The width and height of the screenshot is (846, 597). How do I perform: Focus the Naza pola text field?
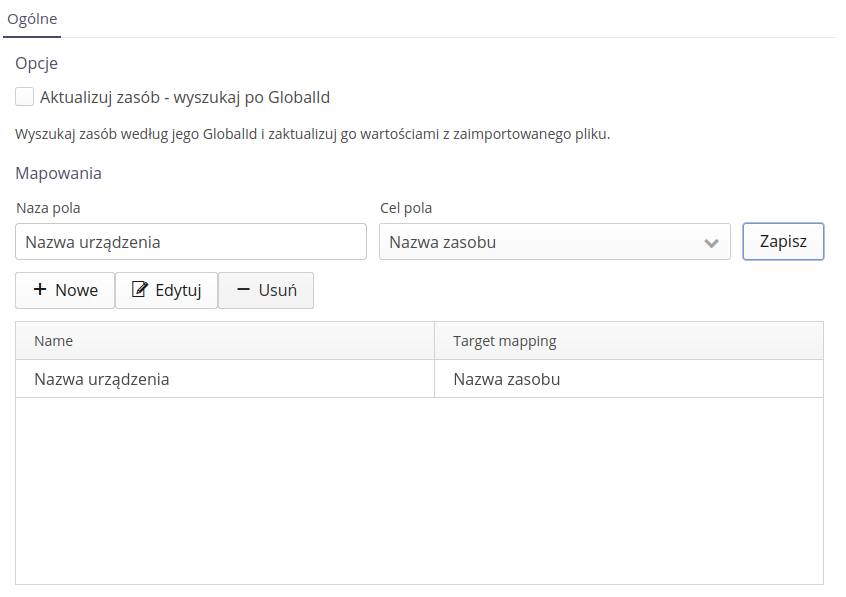click(x=191, y=242)
